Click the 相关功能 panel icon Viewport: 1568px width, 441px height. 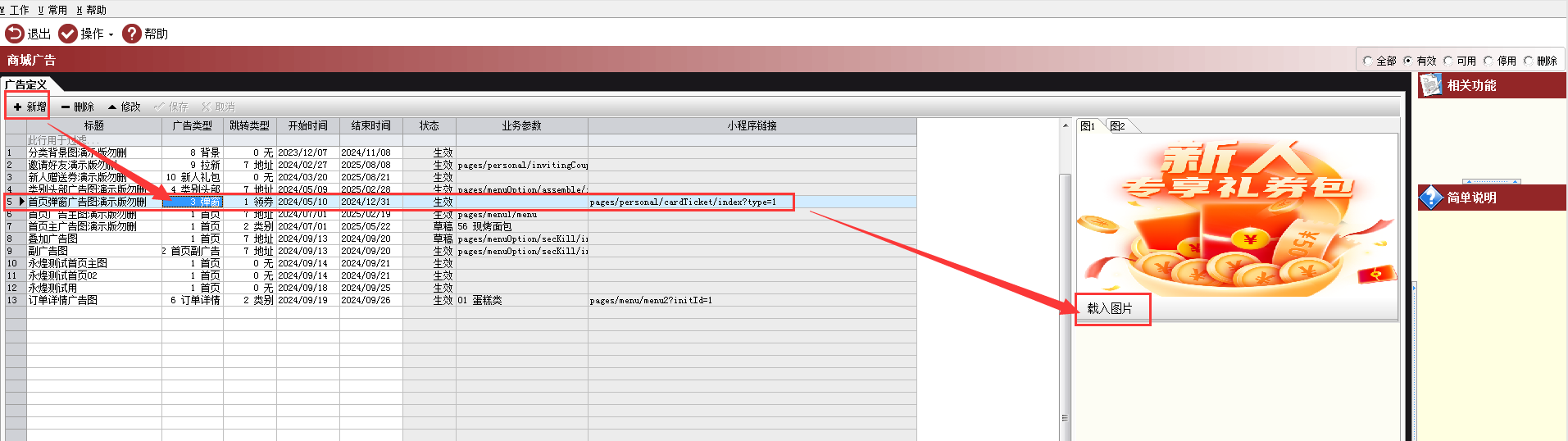pyautogui.click(x=1431, y=85)
